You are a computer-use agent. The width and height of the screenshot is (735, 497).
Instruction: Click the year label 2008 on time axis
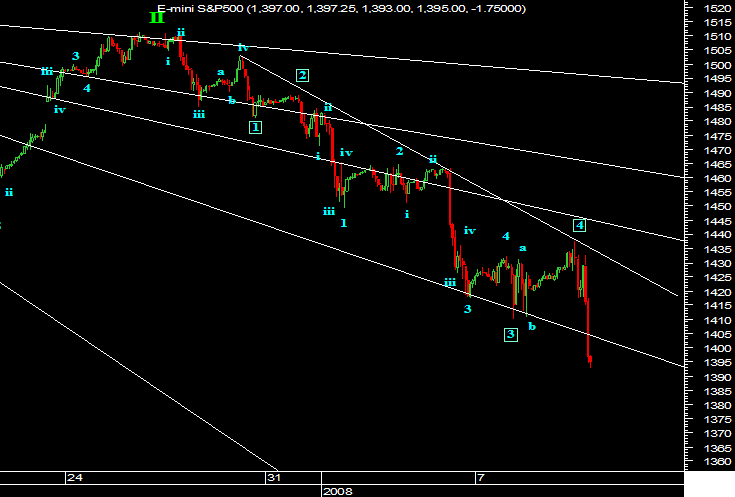338,491
